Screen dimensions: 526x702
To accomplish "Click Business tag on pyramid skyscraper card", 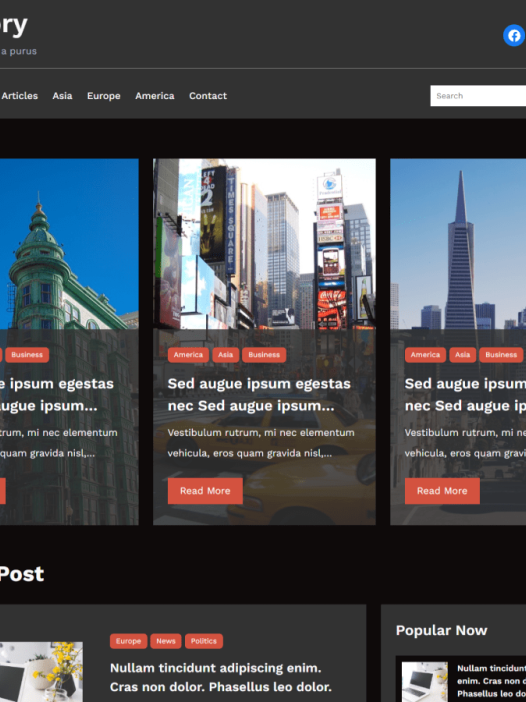I will 501,355.
